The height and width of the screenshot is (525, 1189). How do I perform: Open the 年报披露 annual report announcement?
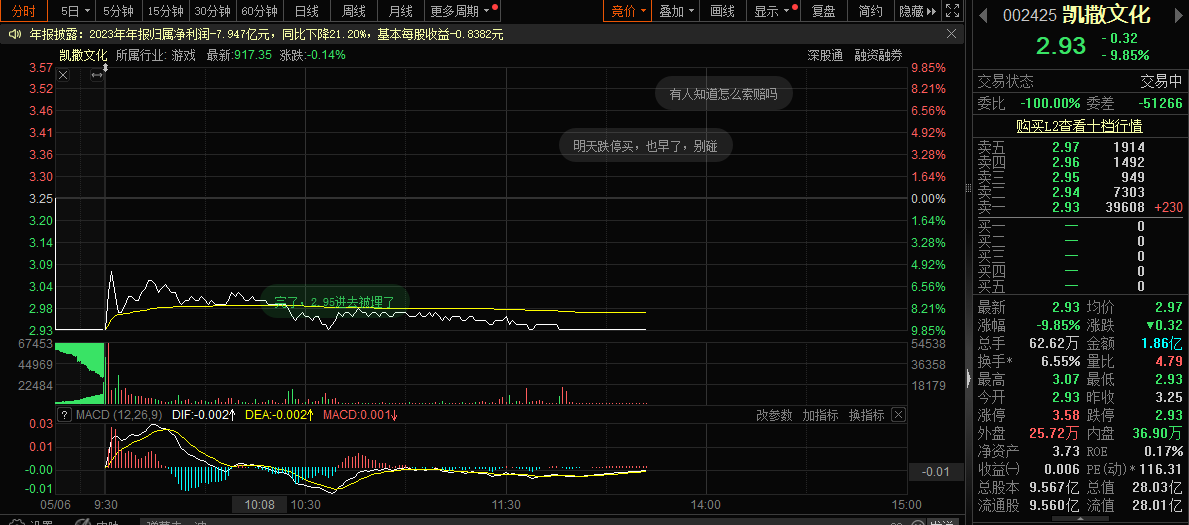point(265,34)
